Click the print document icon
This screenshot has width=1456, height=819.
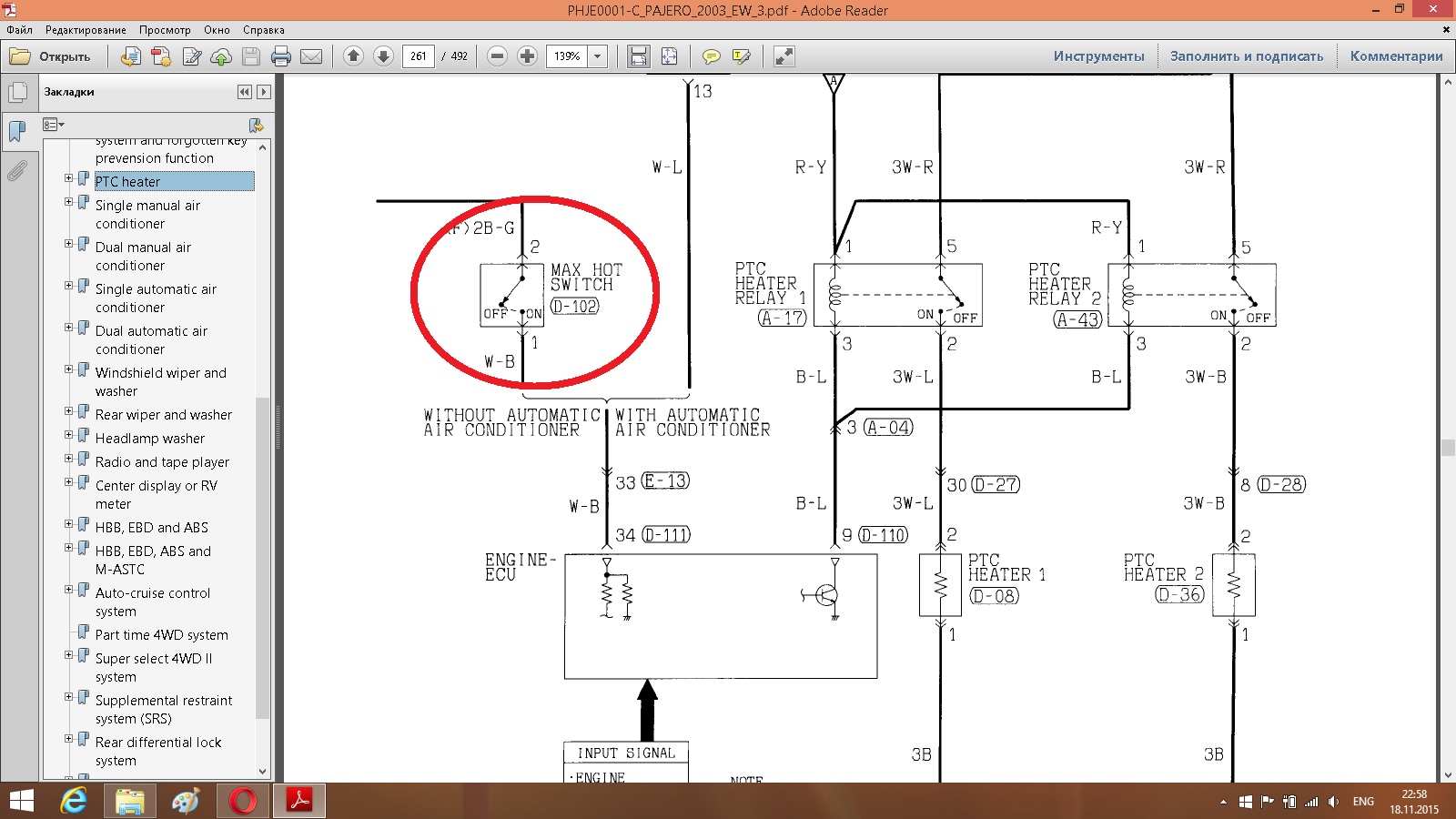click(281, 56)
